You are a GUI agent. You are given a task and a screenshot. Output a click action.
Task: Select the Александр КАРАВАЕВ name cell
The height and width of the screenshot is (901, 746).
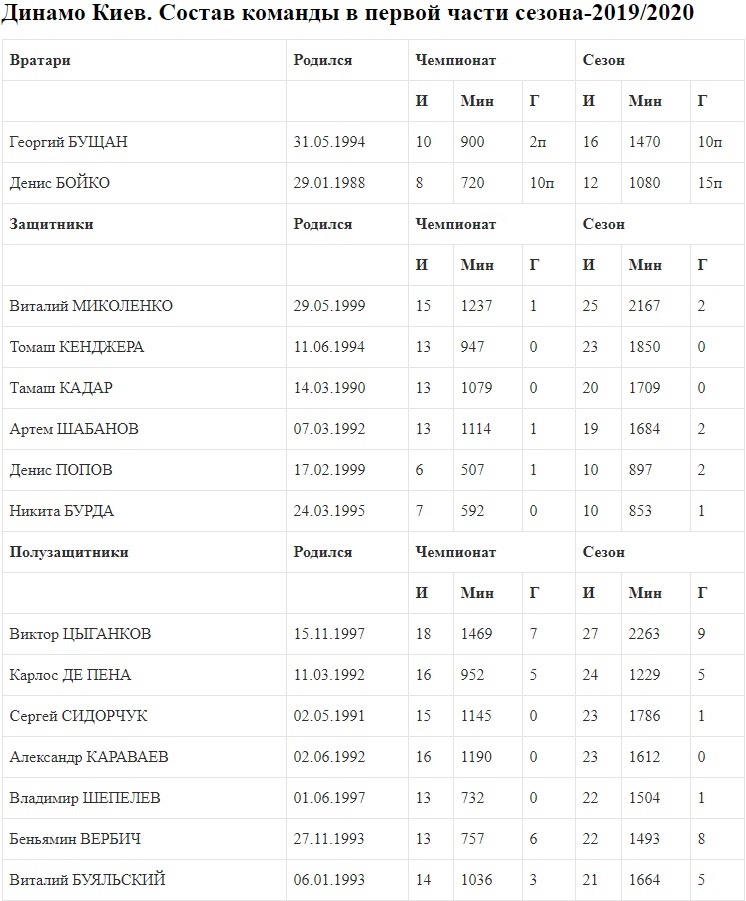(89, 757)
